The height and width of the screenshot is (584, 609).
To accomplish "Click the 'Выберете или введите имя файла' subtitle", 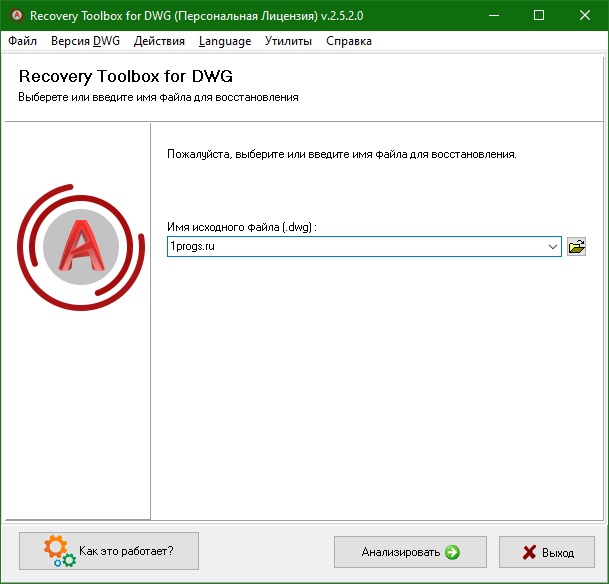I will 158,97.
